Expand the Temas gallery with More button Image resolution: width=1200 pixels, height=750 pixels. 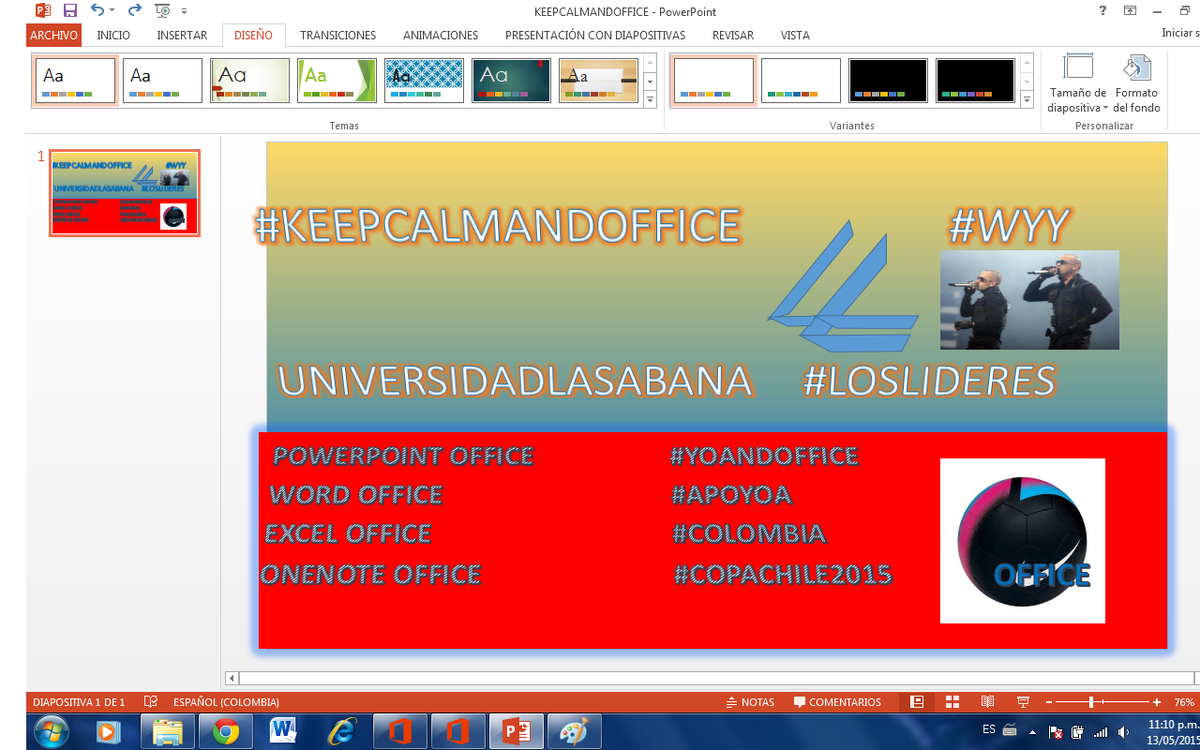click(x=650, y=99)
